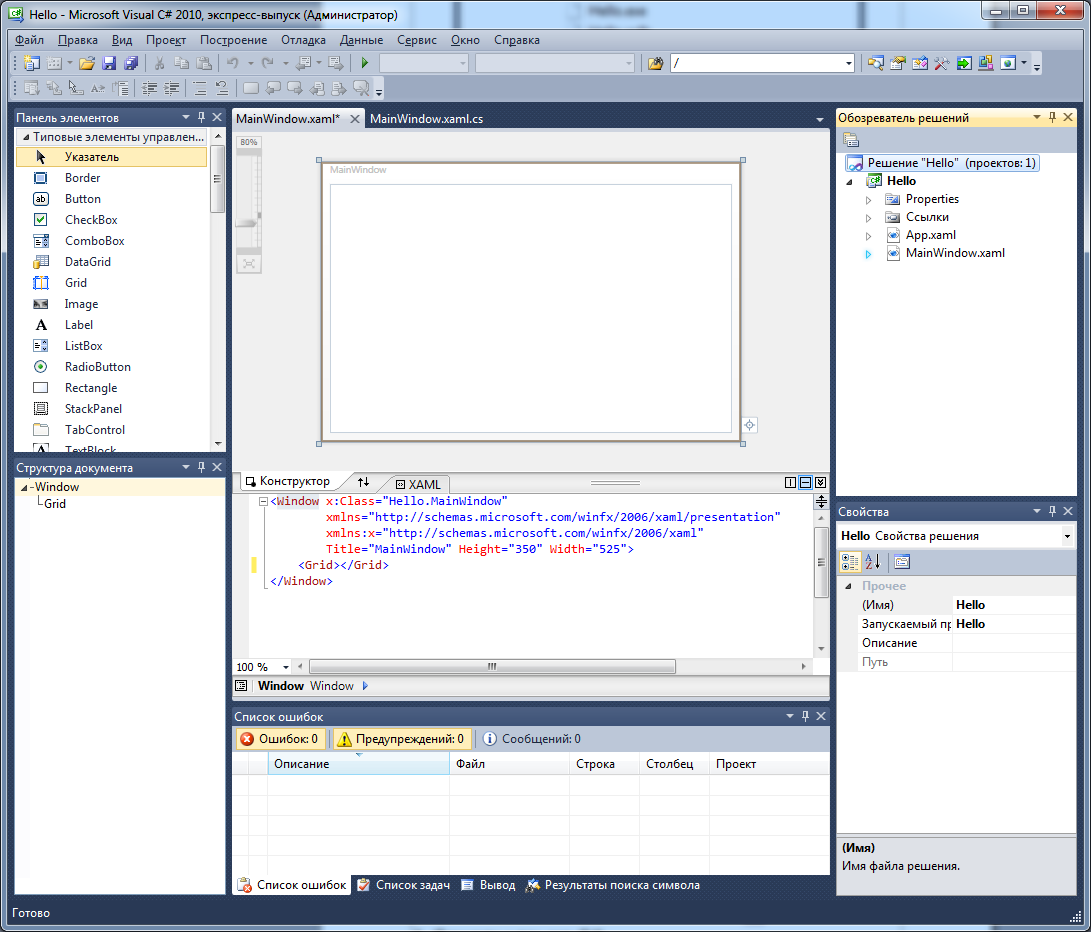Select Grid in the document outline
The image size is (1091, 932).
tap(55, 503)
